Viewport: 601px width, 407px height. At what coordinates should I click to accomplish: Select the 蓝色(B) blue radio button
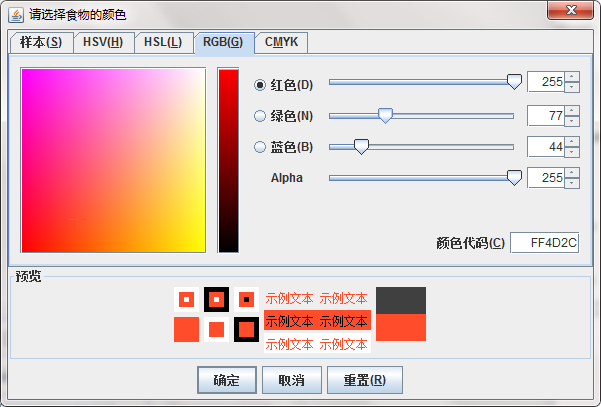(x=260, y=147)
